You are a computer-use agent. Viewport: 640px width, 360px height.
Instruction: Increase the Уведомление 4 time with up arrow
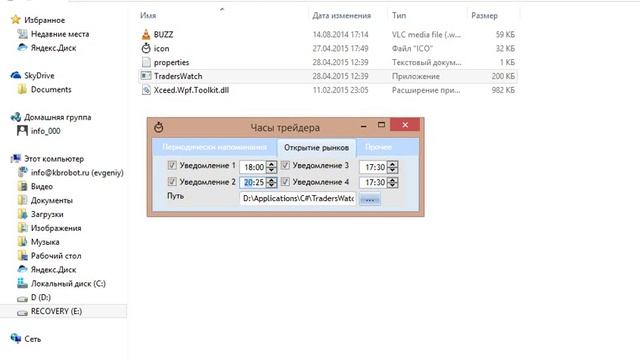tap(392, 179)
